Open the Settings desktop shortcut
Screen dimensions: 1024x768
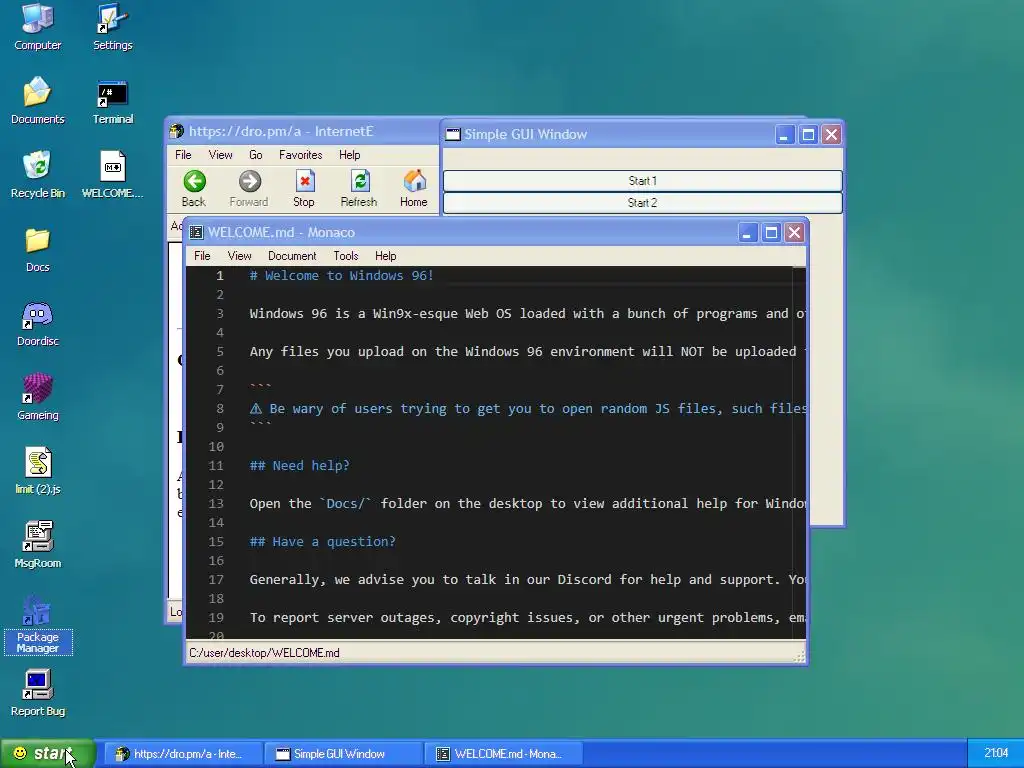112,27
